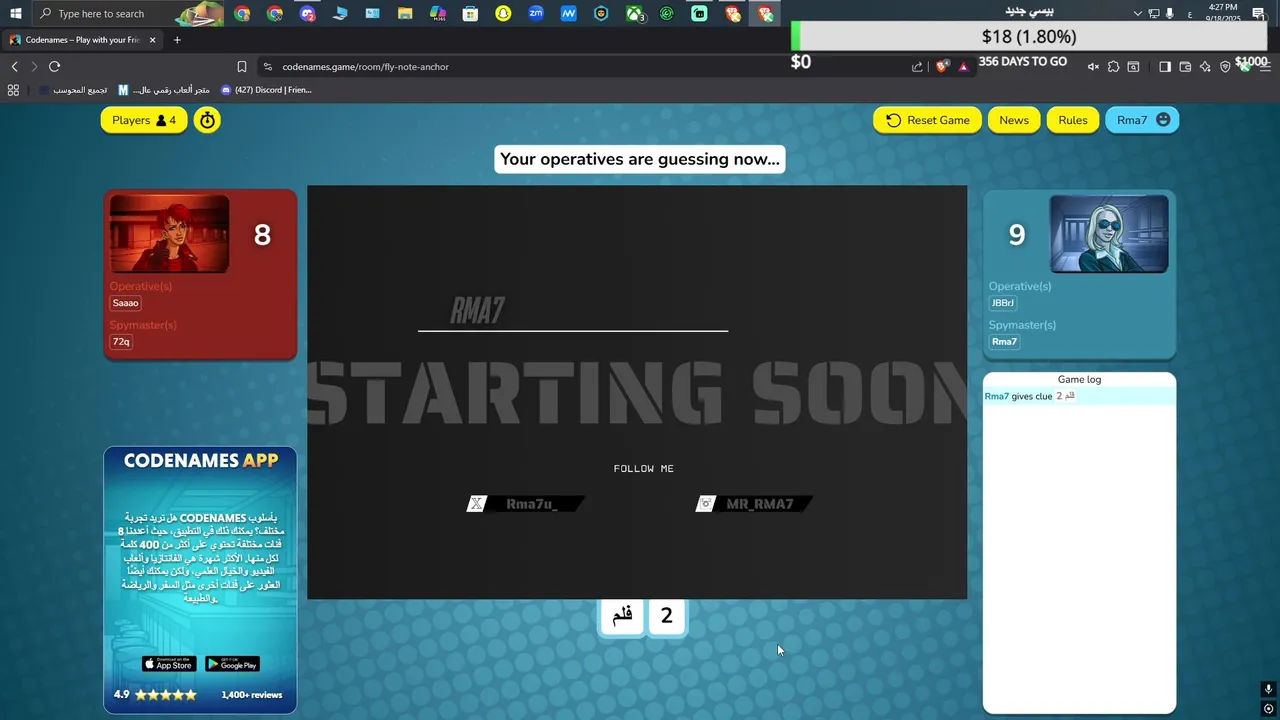Open the تجميع المحوسب bookmark

click(74, 90)
